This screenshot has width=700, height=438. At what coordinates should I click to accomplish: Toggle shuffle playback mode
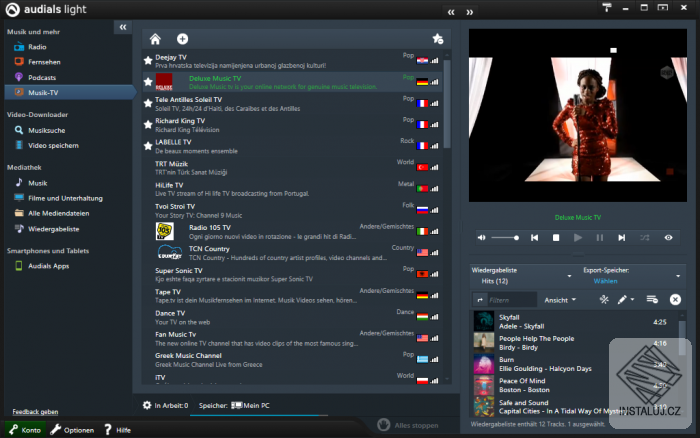click(x=645, y=238)
